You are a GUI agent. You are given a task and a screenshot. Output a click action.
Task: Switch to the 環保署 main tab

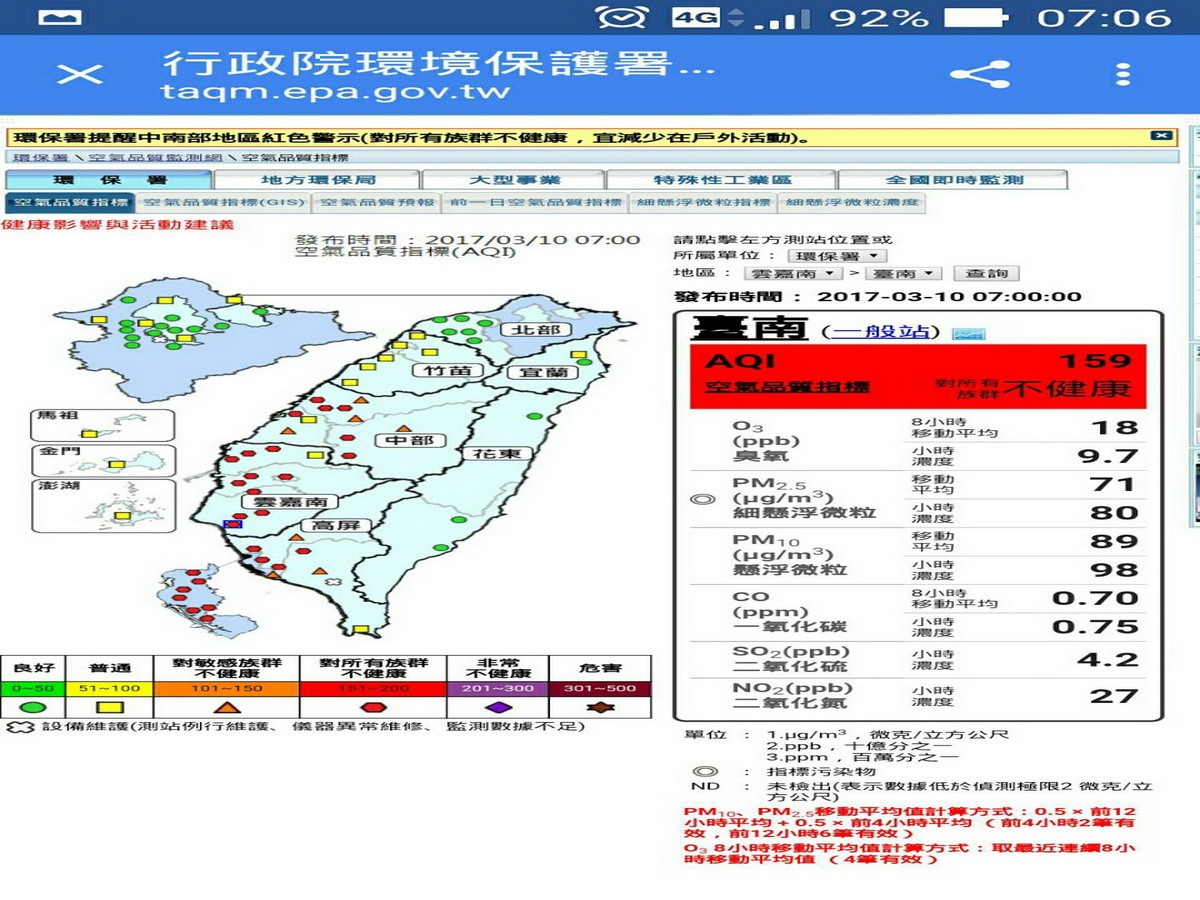click(109, 180)
